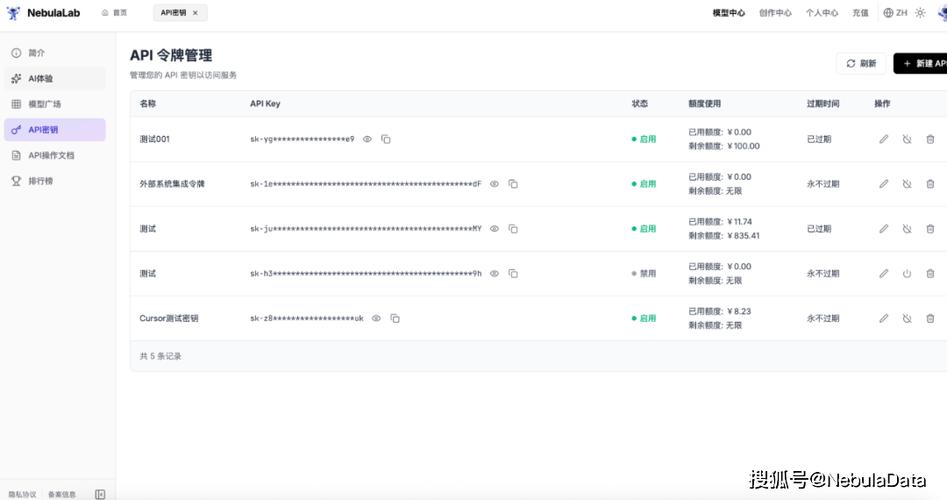Copy the Cursor测试密钥 API key
Viewport: 947px width, 500px height.
[395, 318]
